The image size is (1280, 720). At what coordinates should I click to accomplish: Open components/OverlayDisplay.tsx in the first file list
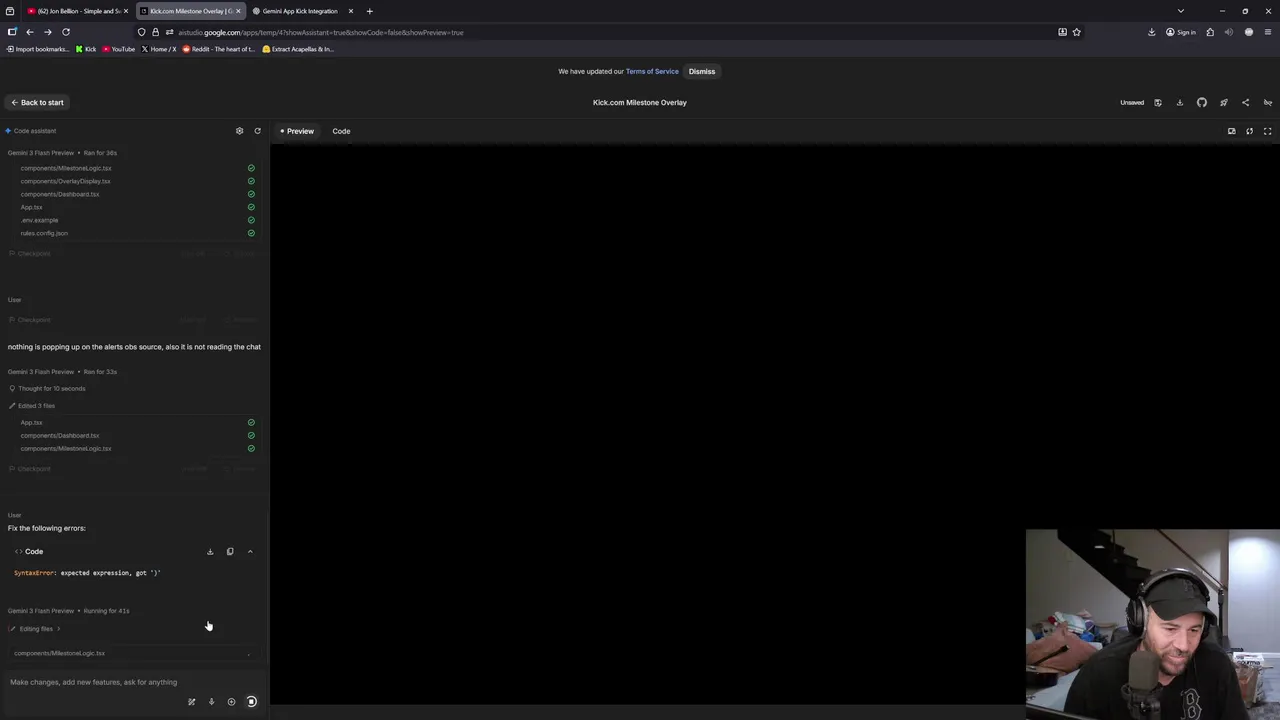pyautogui.click(x=65, y=181)
